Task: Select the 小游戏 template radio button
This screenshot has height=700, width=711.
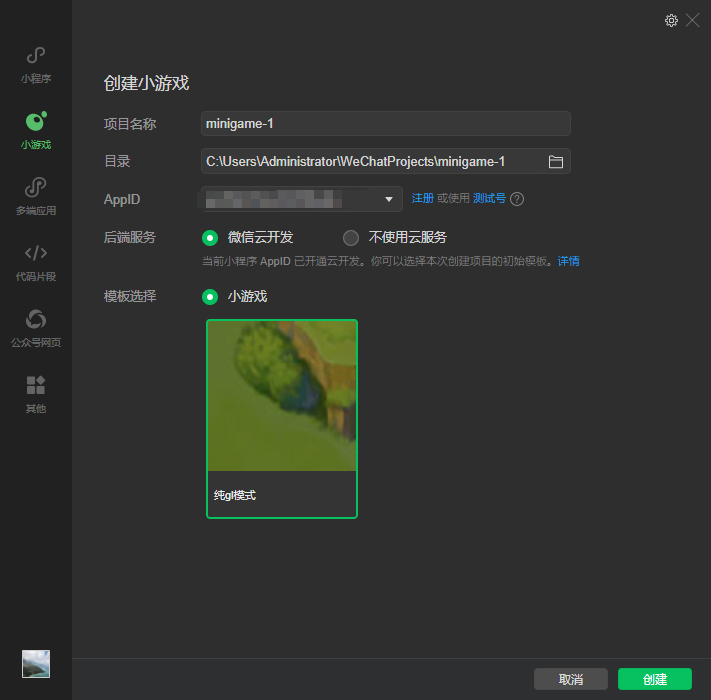Action: pyautogui.click(x=210, y=297)
